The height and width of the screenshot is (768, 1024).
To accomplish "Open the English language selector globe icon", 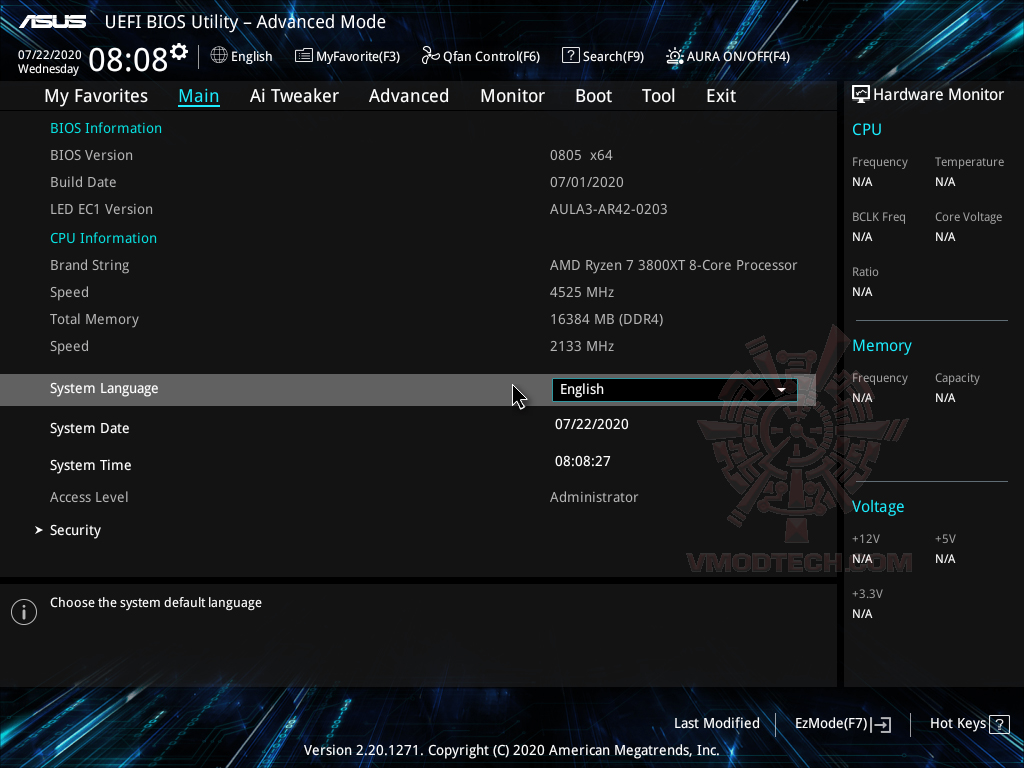I will tap(219, 56).
